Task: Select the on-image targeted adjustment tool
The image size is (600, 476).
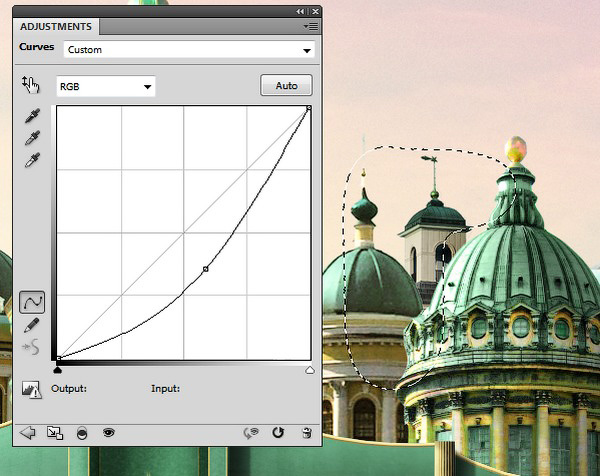Action: point(29,86)
